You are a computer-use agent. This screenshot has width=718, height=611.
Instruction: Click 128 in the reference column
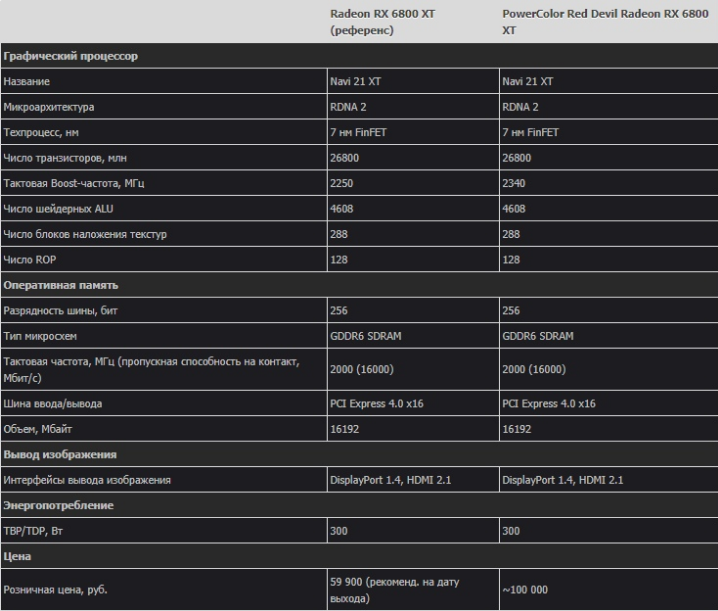click(339, 260)
